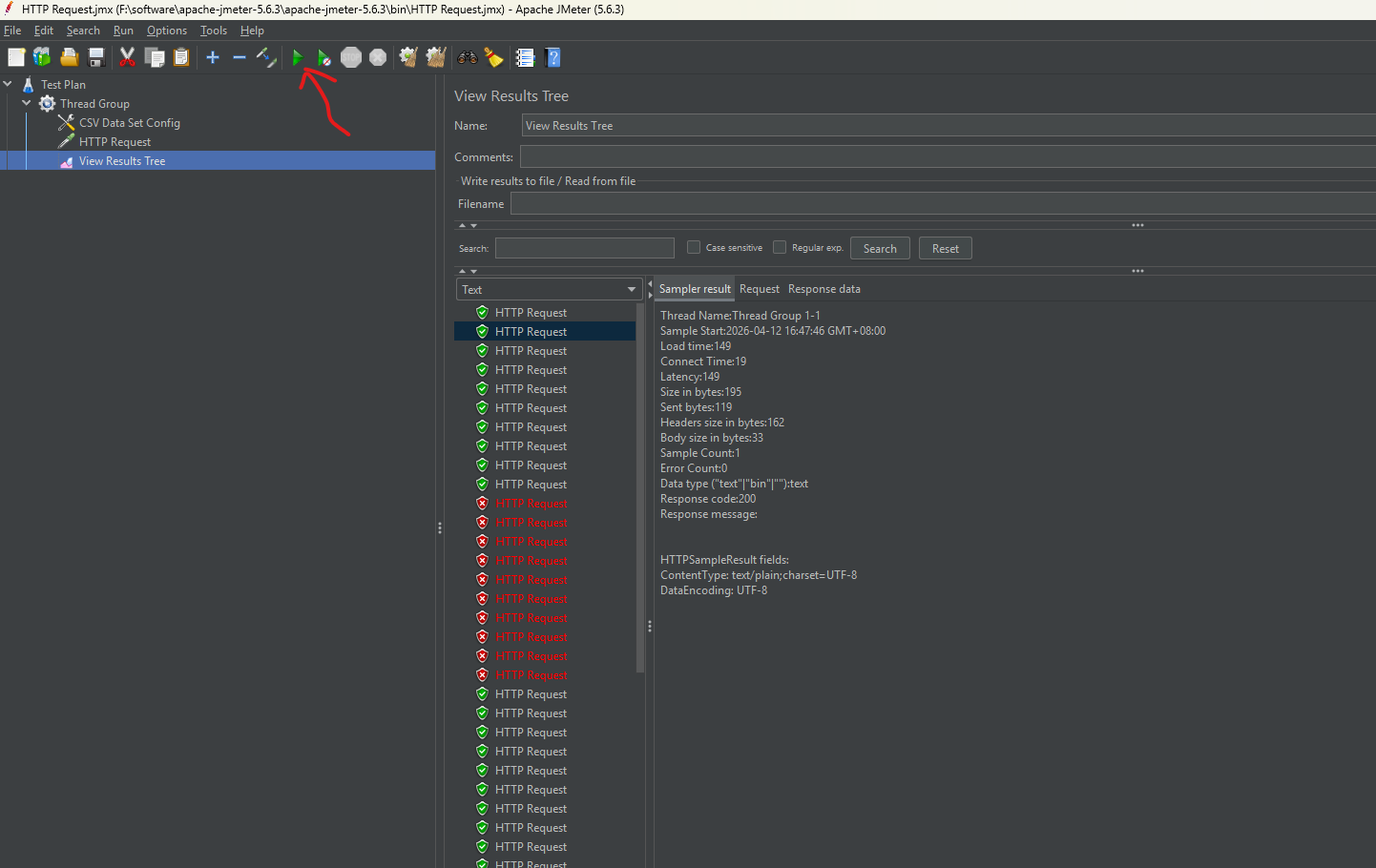The image size is (1376, 868).
Task: Collapse the Test Plan tree node
Action: tap(8, 84)
